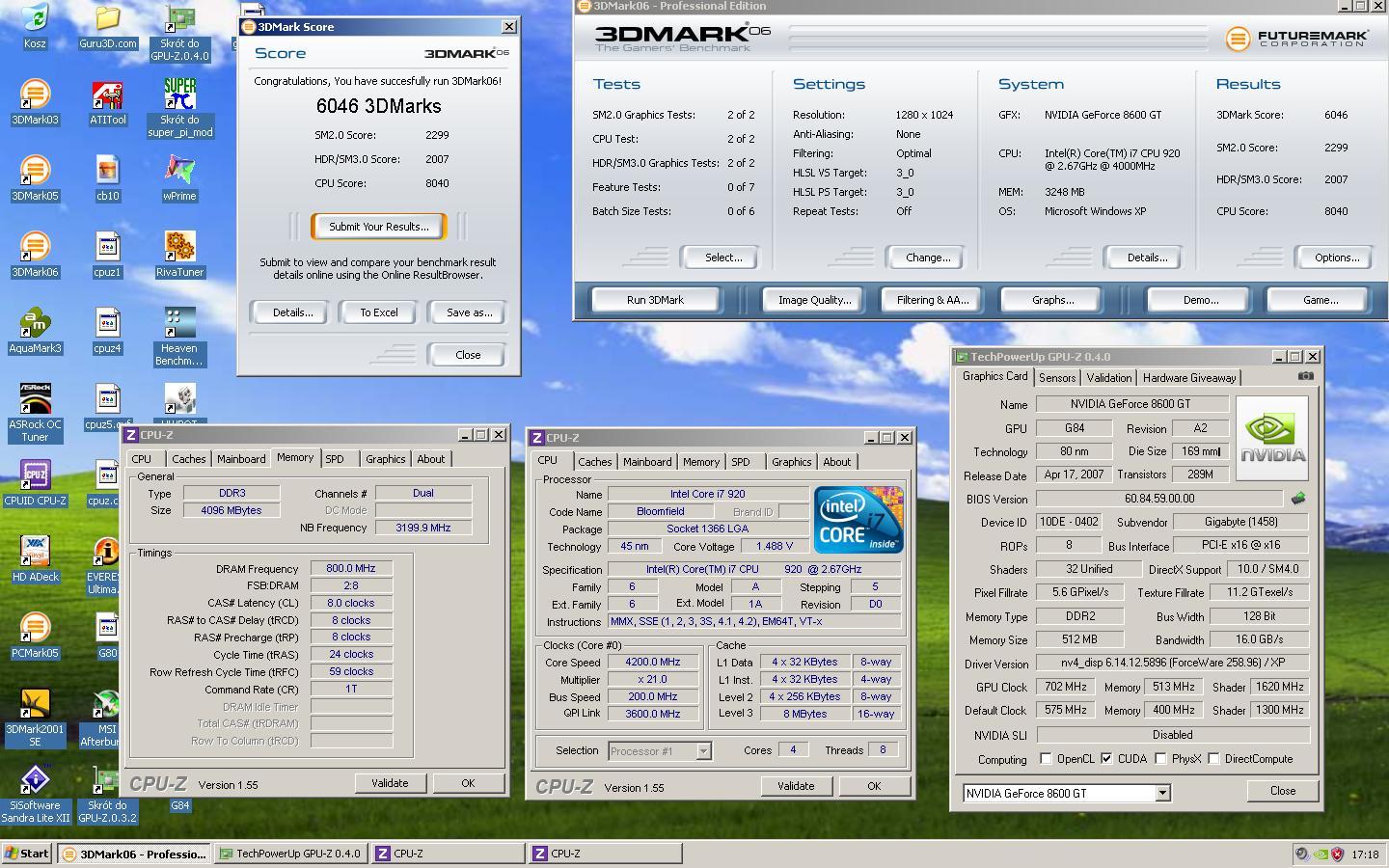Open the GeForce 8600 GT card dropdown
The height and width of the screenshot is (868, 1389).
1162,793
